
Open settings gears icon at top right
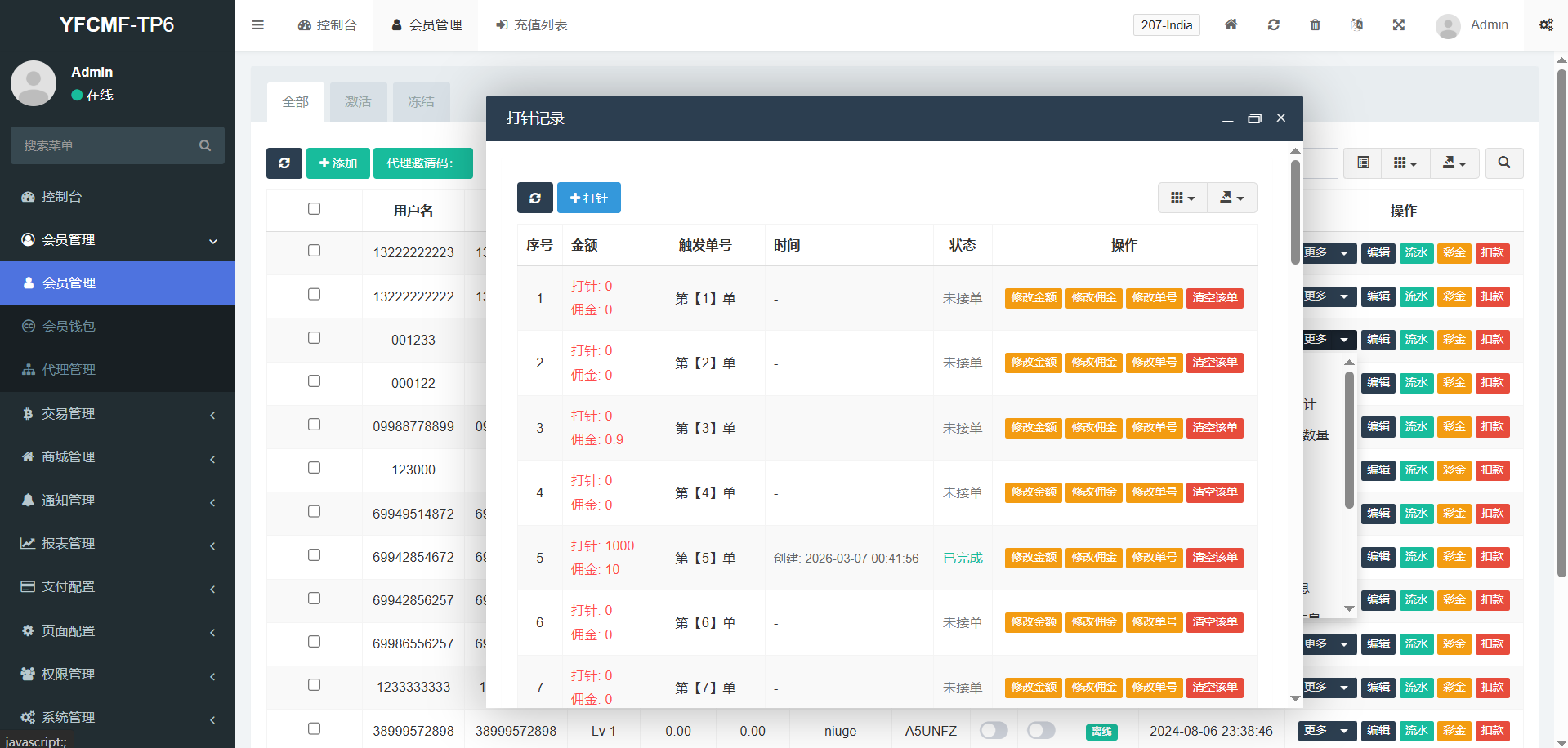click(x=1546, y=24)
